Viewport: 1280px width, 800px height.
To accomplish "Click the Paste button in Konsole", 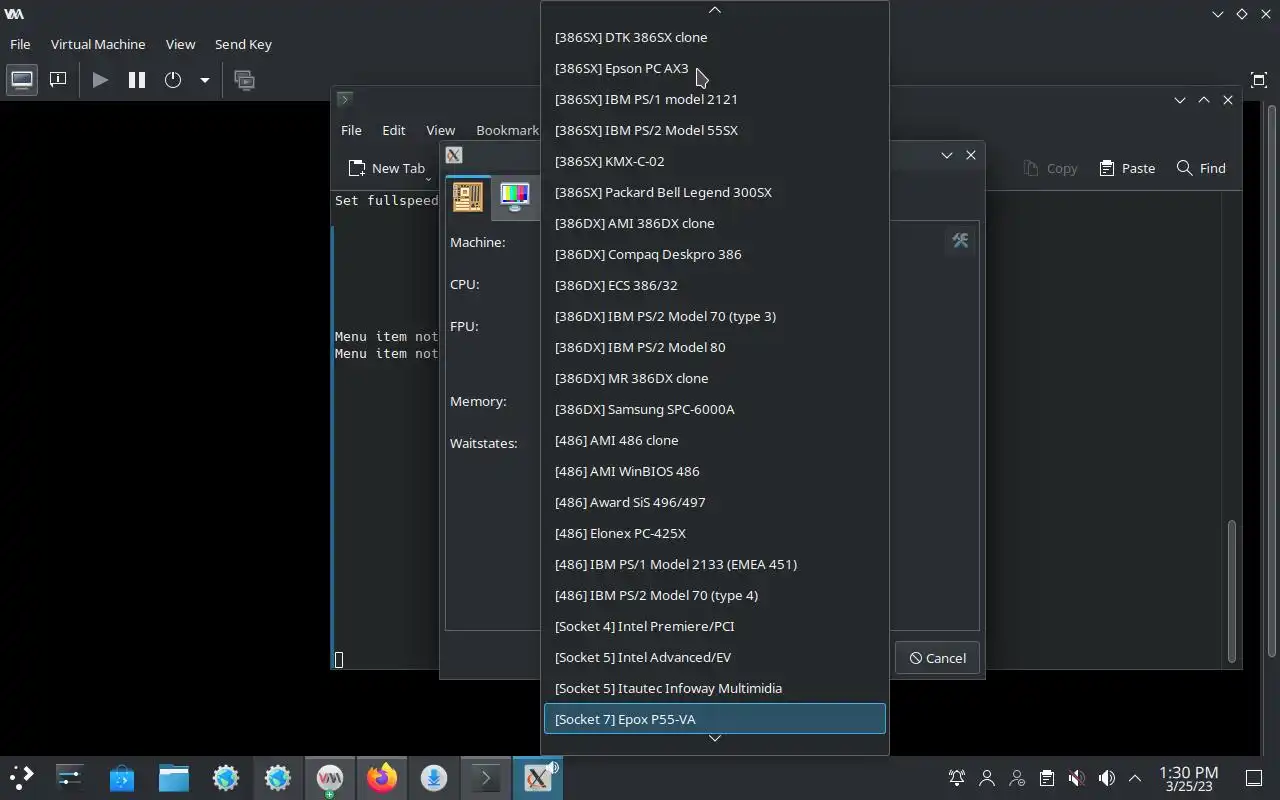I will [x=1127, y=168].
